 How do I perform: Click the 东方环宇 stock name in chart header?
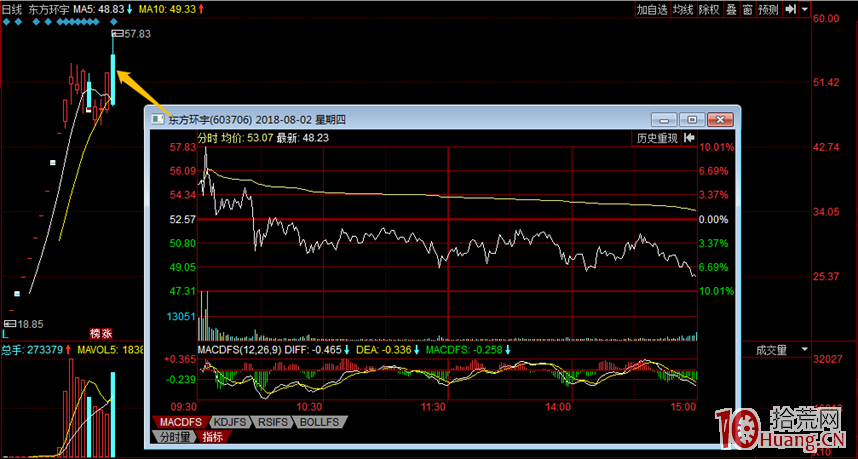[x=48, y=9]
